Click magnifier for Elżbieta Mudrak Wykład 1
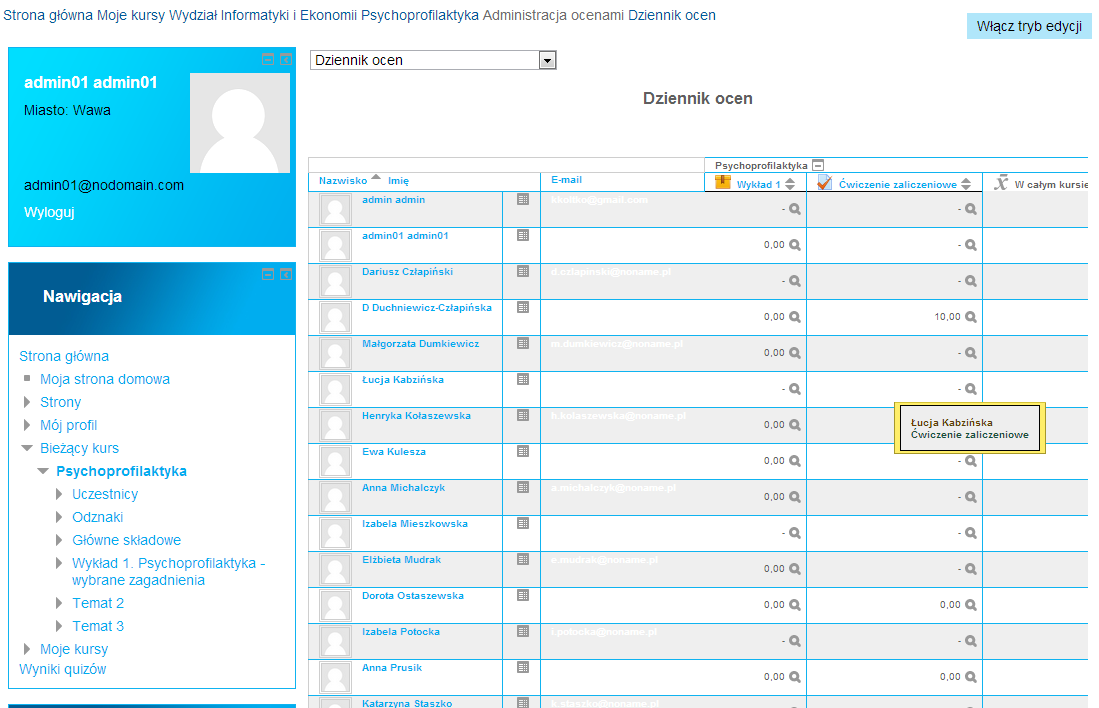The height and width of the screenshot is (708, 1099). (x=795, y=569)
